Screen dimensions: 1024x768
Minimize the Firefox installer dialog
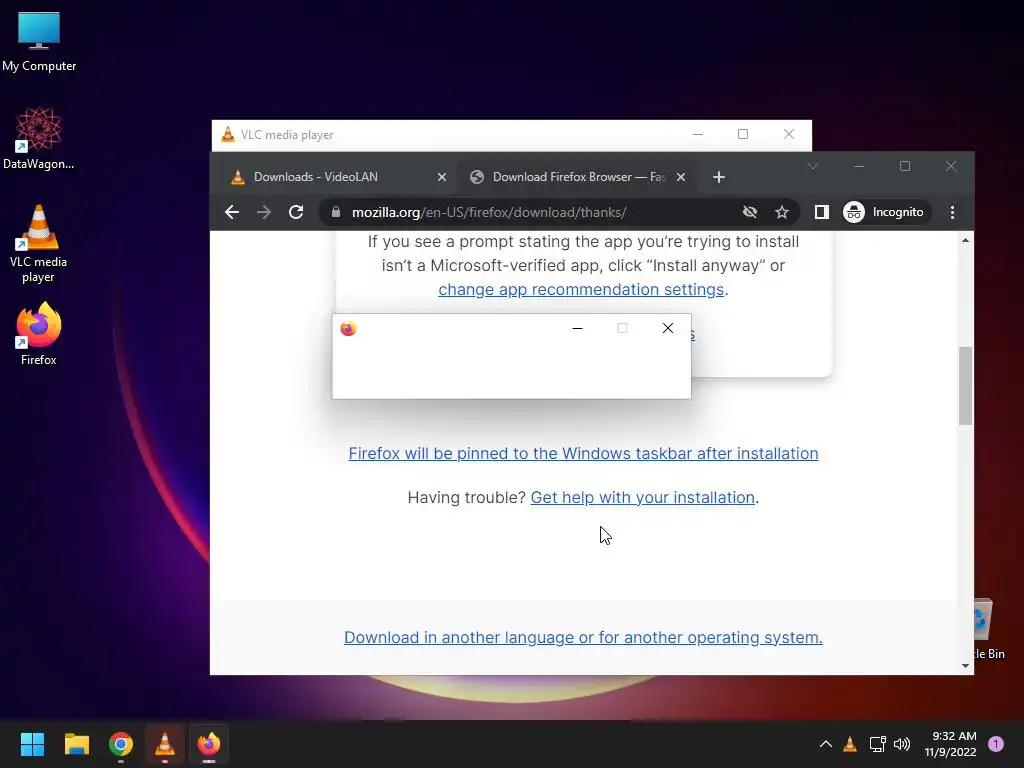(577, 328)
